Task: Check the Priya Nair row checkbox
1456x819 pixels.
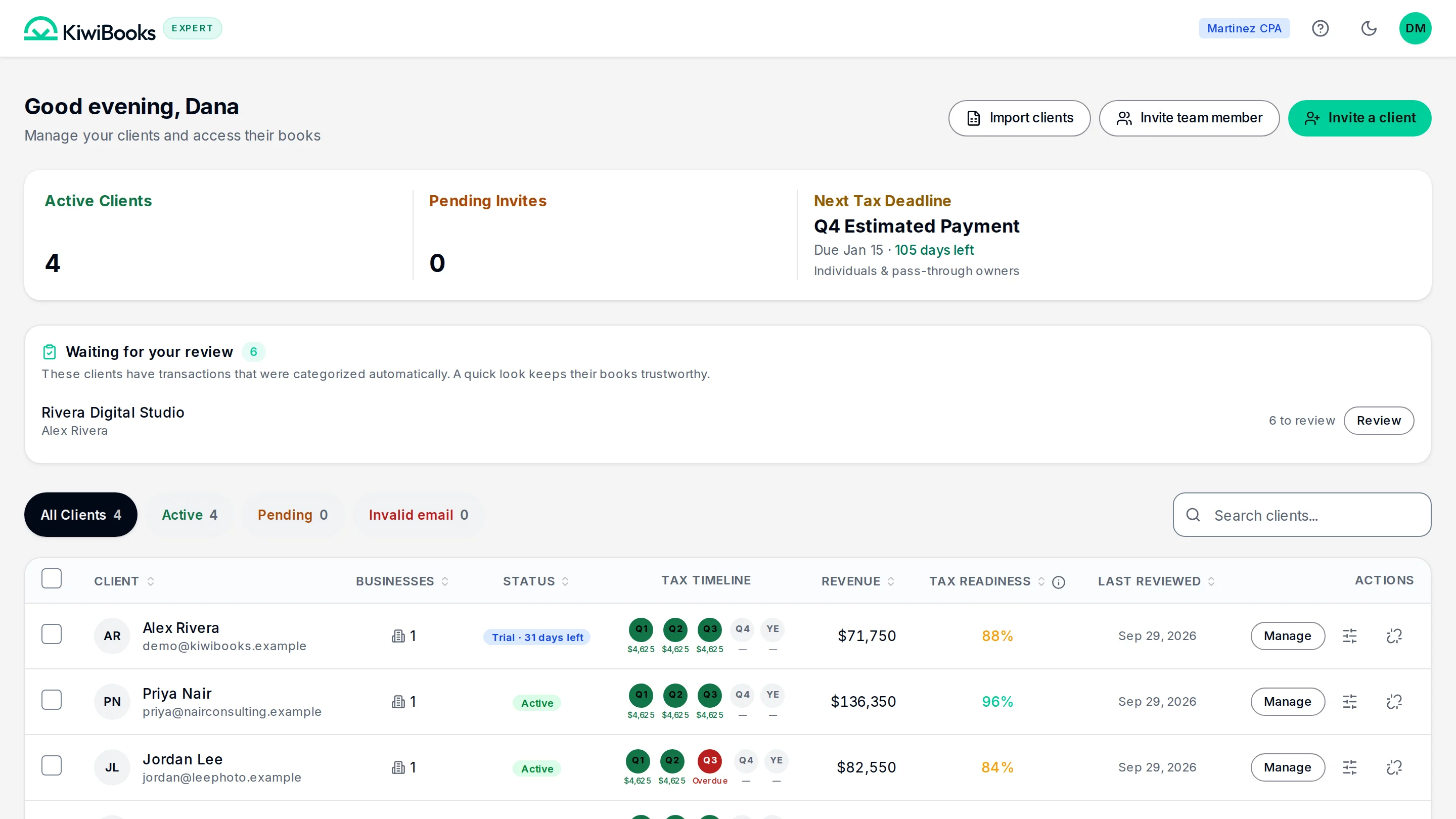Action: tap(52, 700)
